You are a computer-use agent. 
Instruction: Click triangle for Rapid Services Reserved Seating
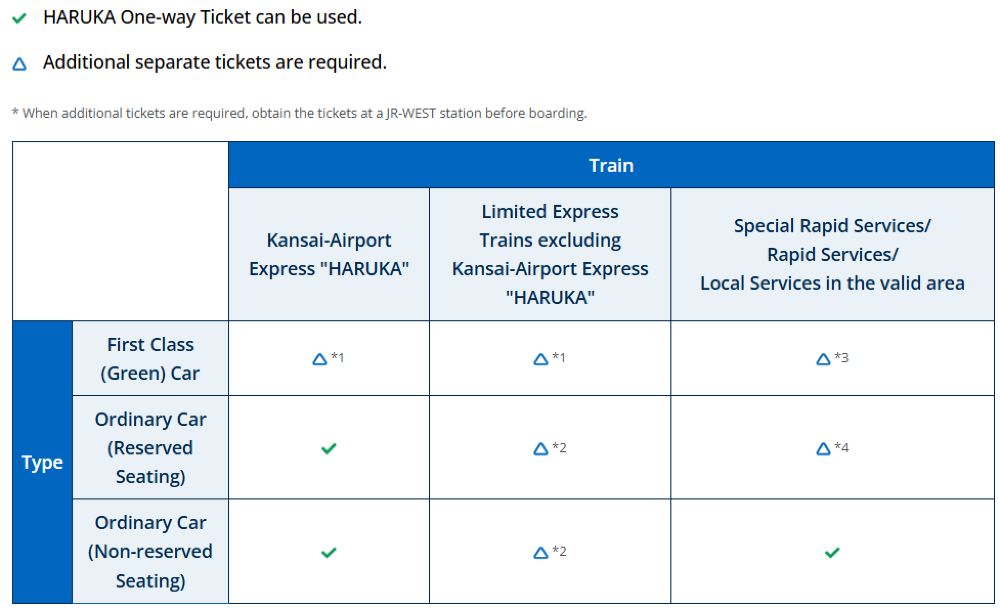pyautogui.click(x=823, y=449)
